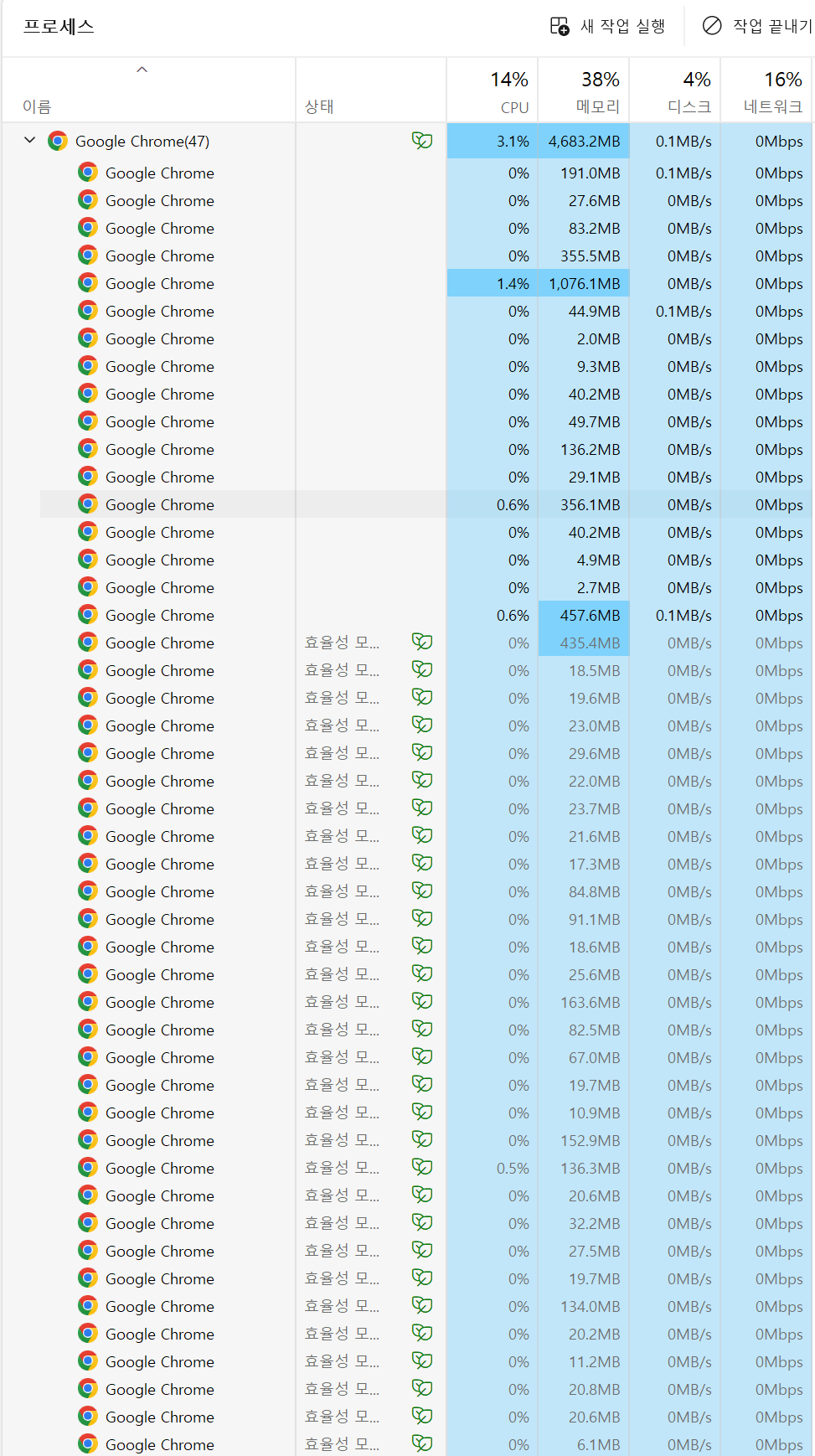Sort by CPU usage column showing 14%
The height and width of the screenshot is (1456, 815).
493,90
